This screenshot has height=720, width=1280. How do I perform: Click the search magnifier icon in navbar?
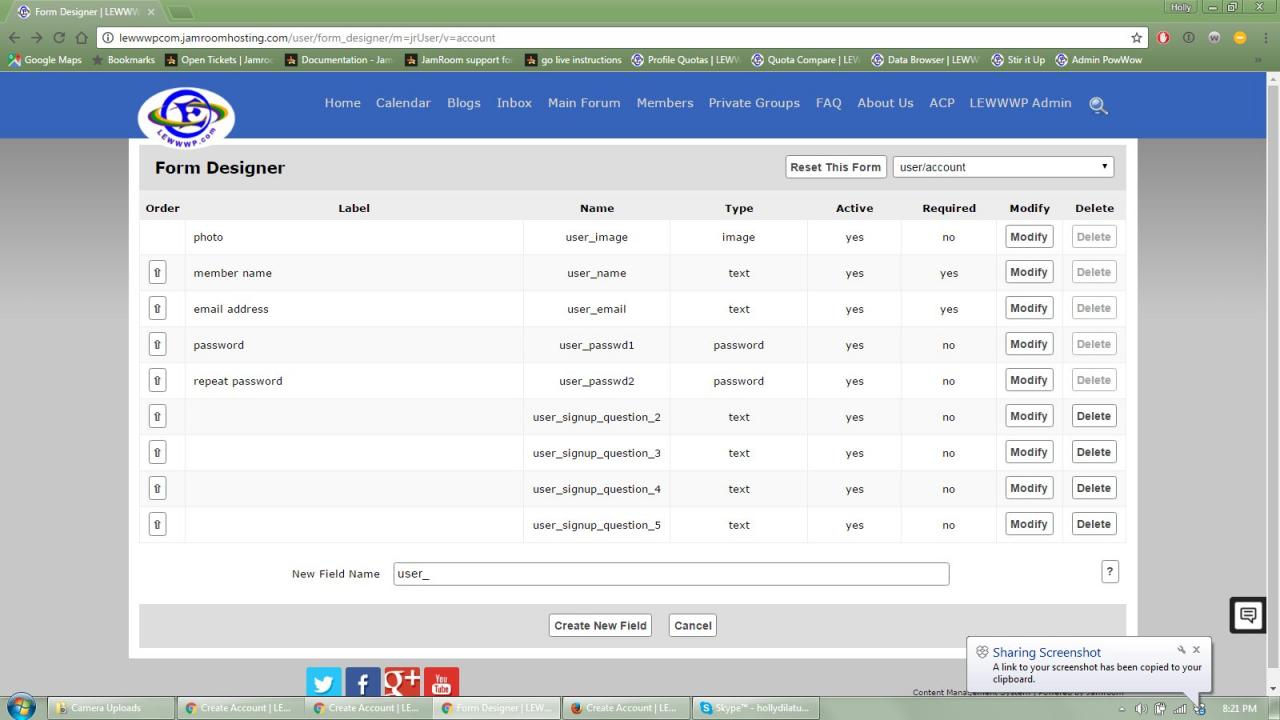(1098, 105)
